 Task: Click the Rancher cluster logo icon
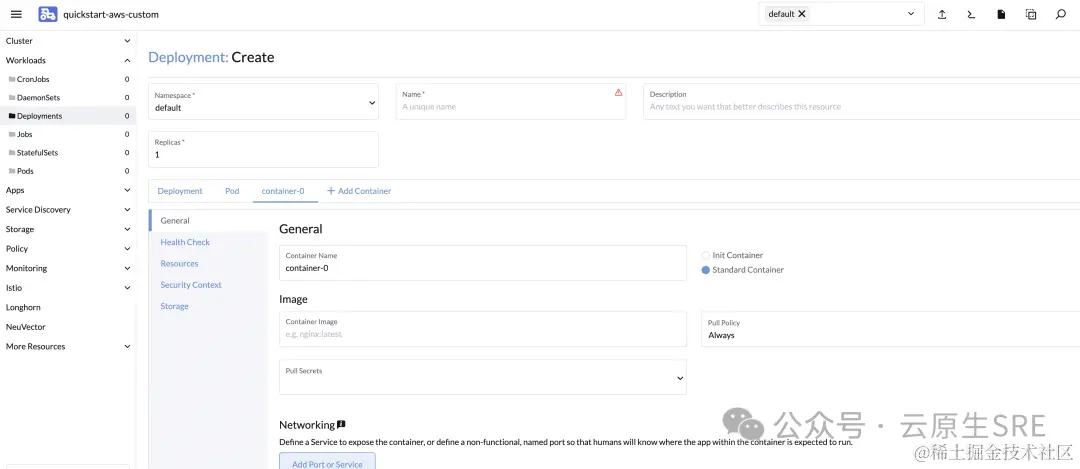(48, 14)
